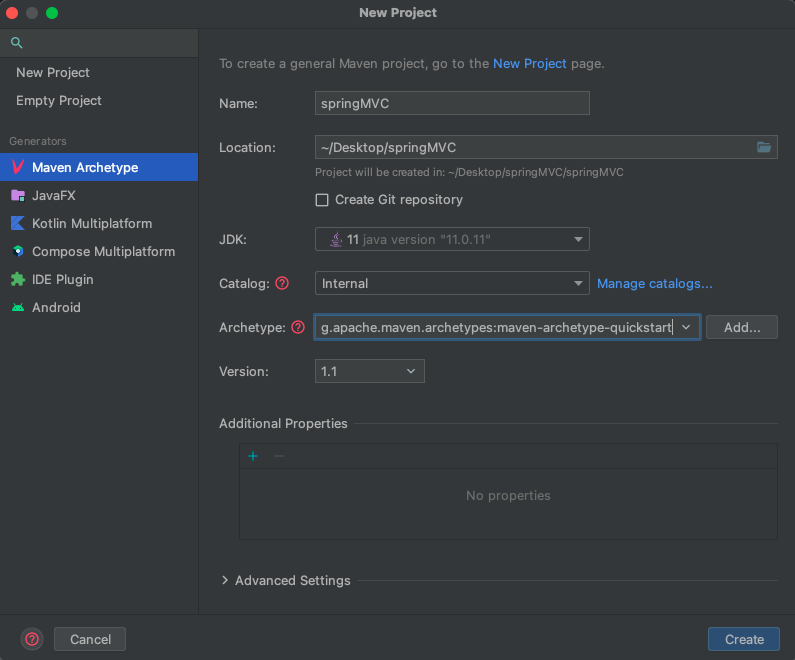Screen dimensions: 795x660
Task: Click the Android robot icon
Action: point(18,307)
